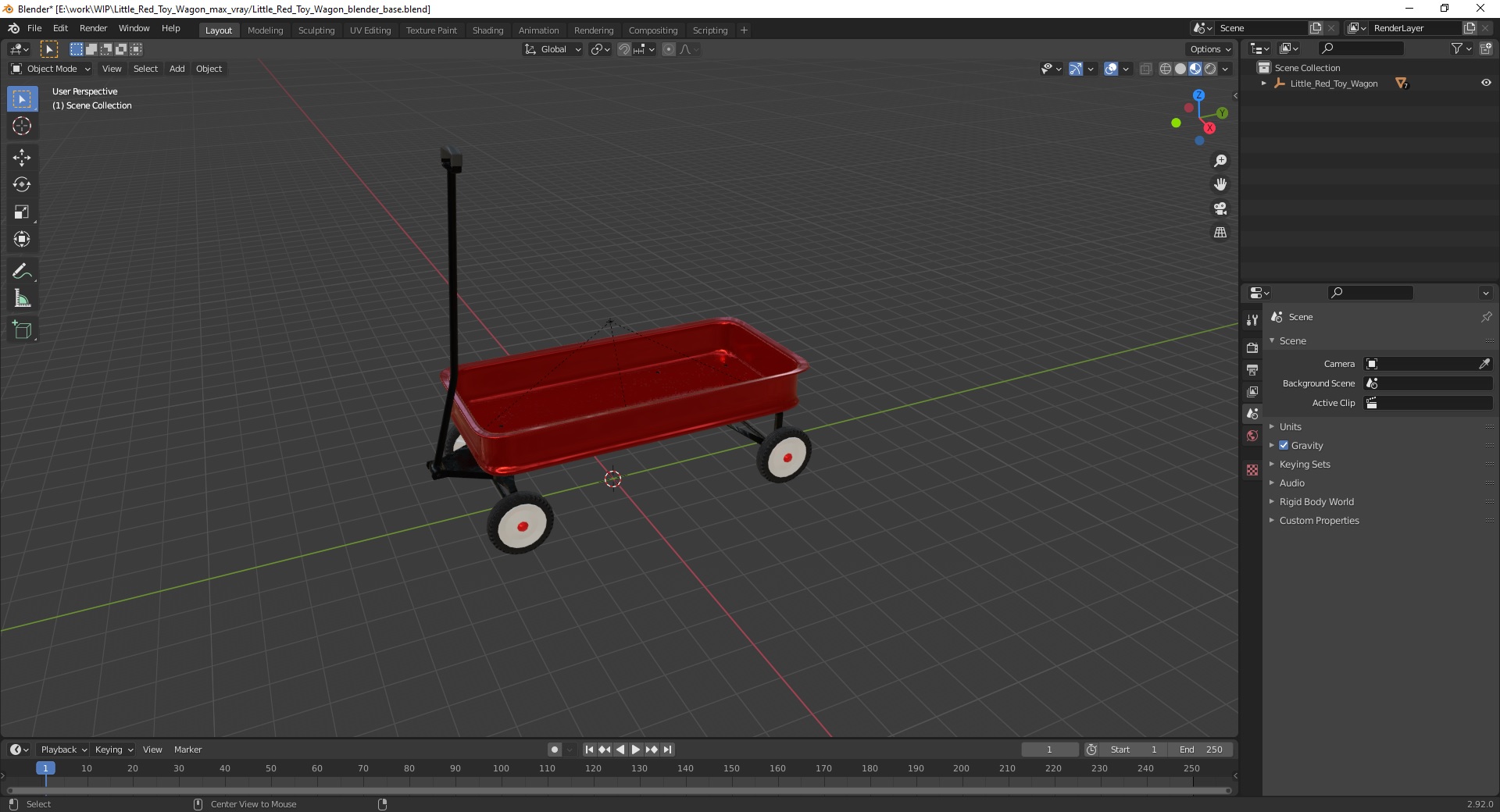Toggle visibility of Little_Red_Toy_Wagon collection
1500x812 pixels.
pos(1486,83)
